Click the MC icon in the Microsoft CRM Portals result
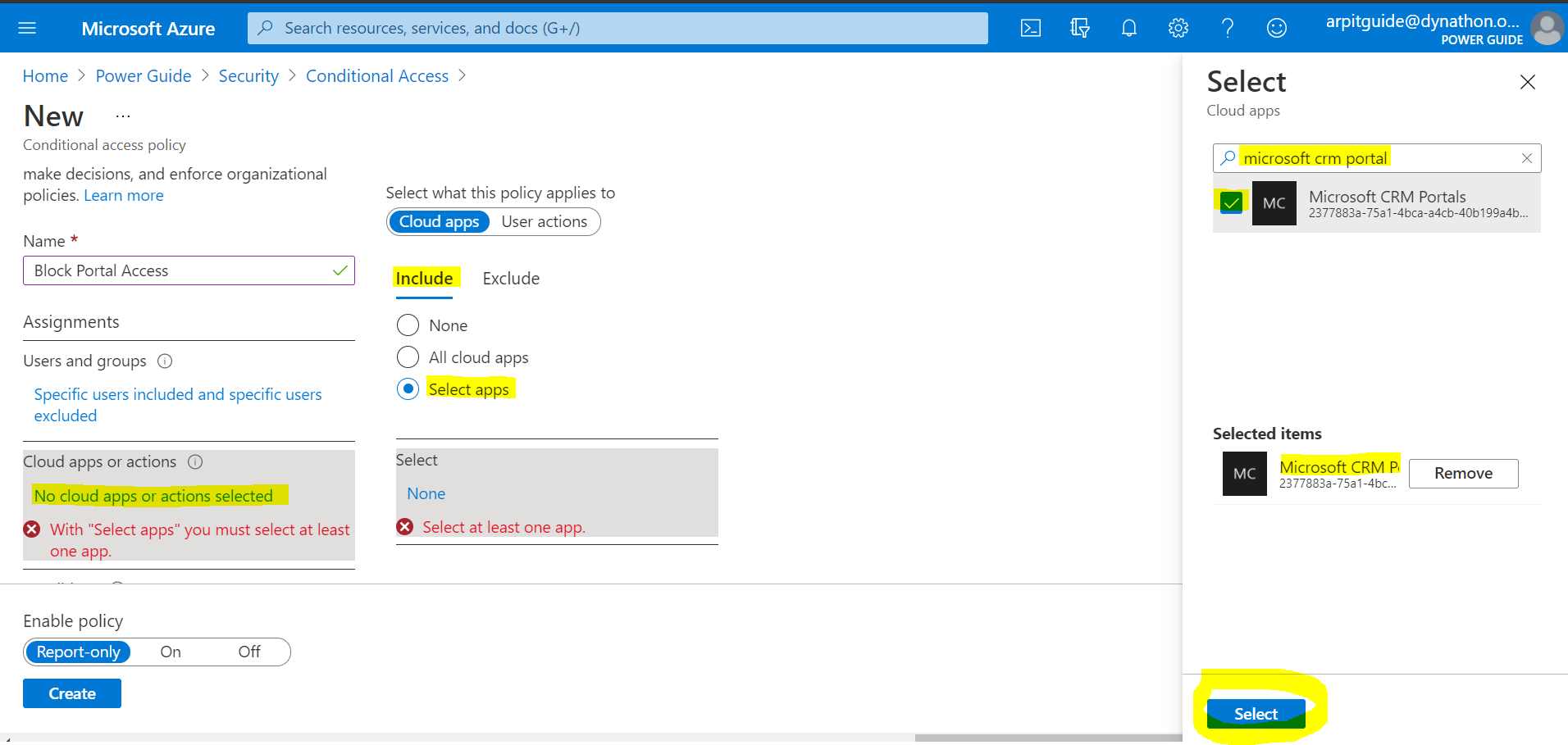This screenshot has height=745, width=1568. [x=1274, y=203]
